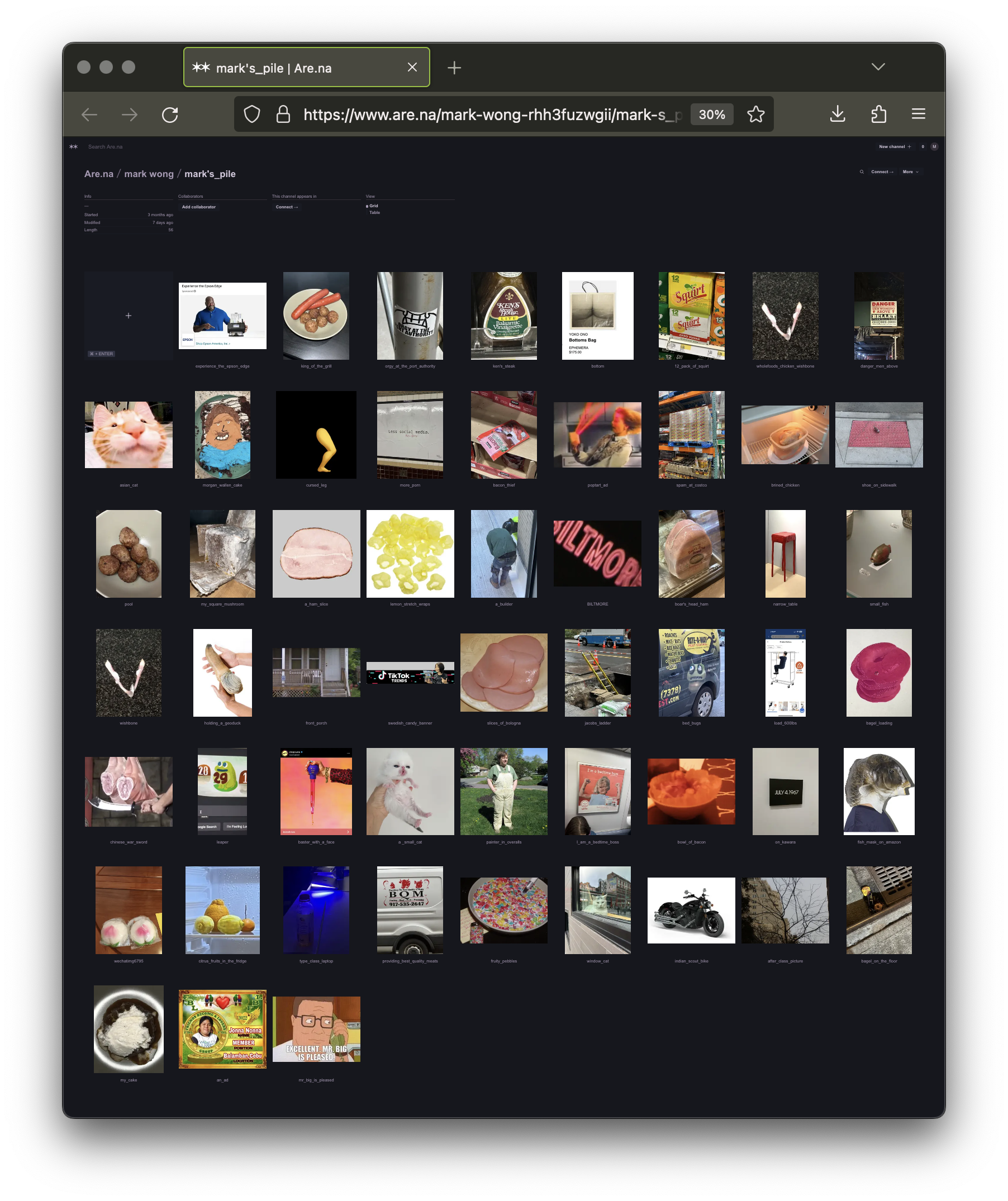Open the mark wong breadcrumb link

(149, 174)
